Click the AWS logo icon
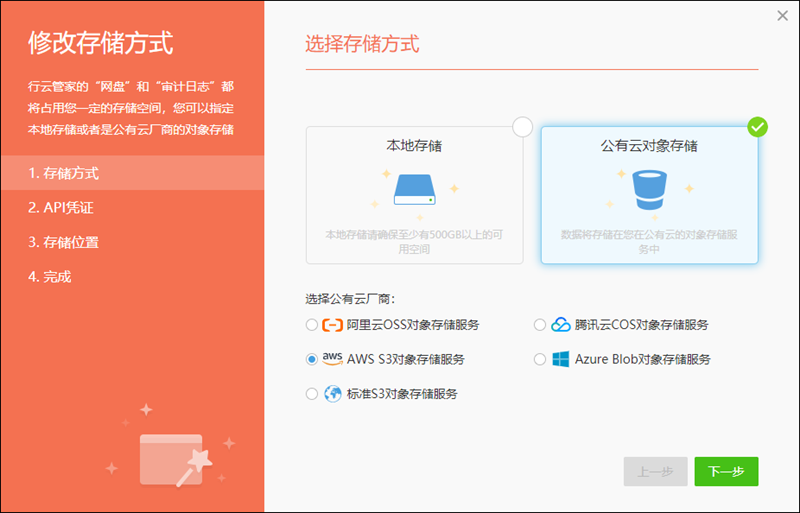The width and height of the screenshot is (800, 513). click(332, 359)
